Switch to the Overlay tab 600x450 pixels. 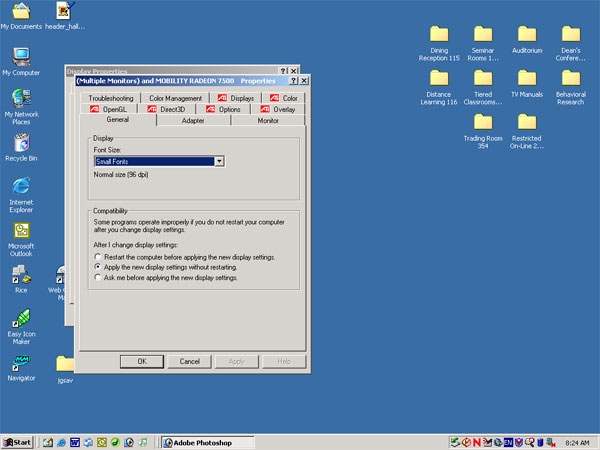point(278,109)
